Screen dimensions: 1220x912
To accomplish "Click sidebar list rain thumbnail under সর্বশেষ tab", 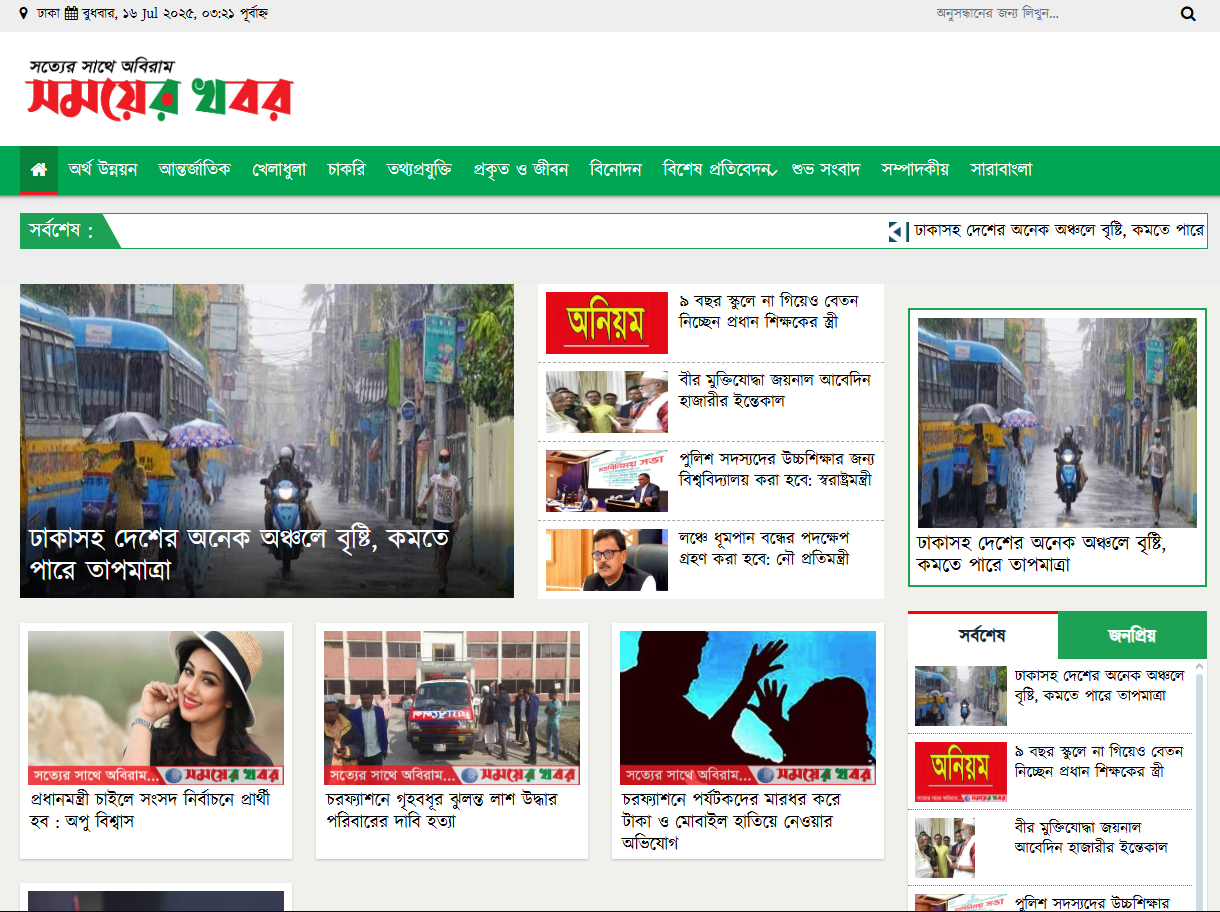I will pos(961,696).
